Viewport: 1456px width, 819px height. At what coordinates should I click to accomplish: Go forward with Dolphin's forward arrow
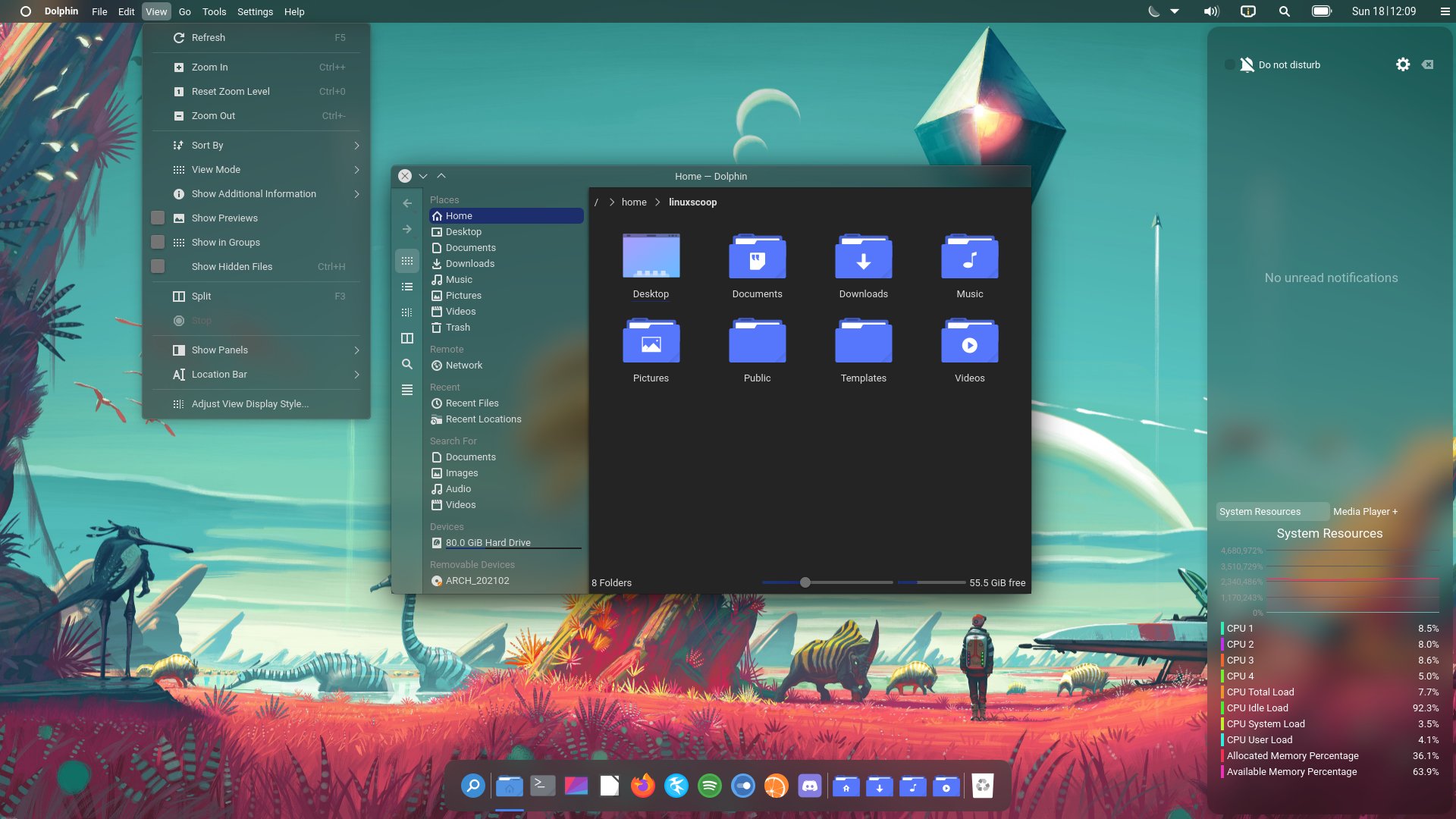(407, 229)
